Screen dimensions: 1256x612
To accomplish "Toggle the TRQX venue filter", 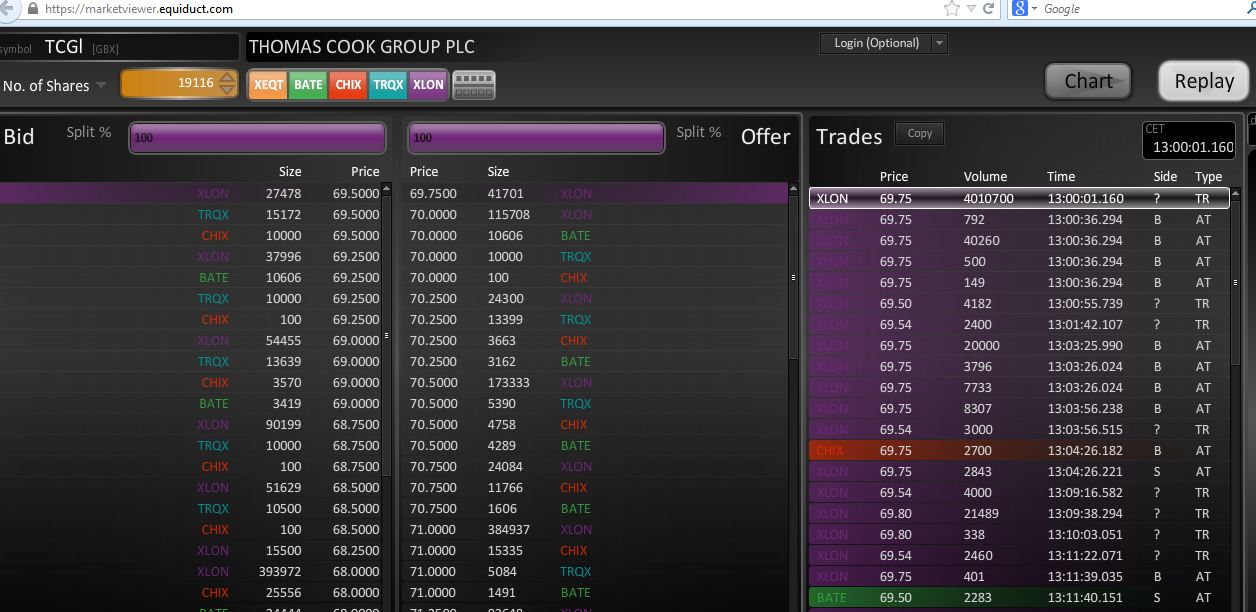I will coord(387,85).
